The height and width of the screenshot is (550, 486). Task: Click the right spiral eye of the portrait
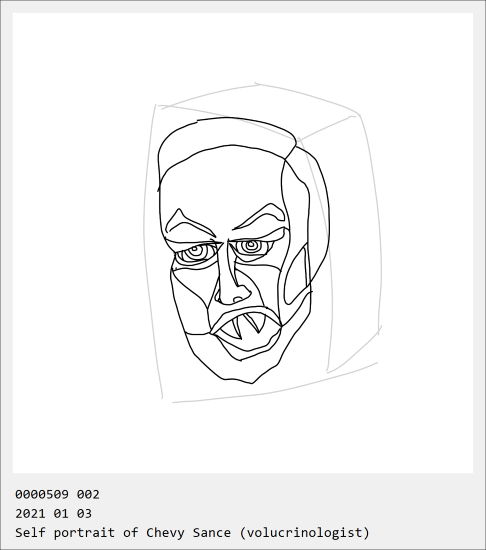point(251,246)
